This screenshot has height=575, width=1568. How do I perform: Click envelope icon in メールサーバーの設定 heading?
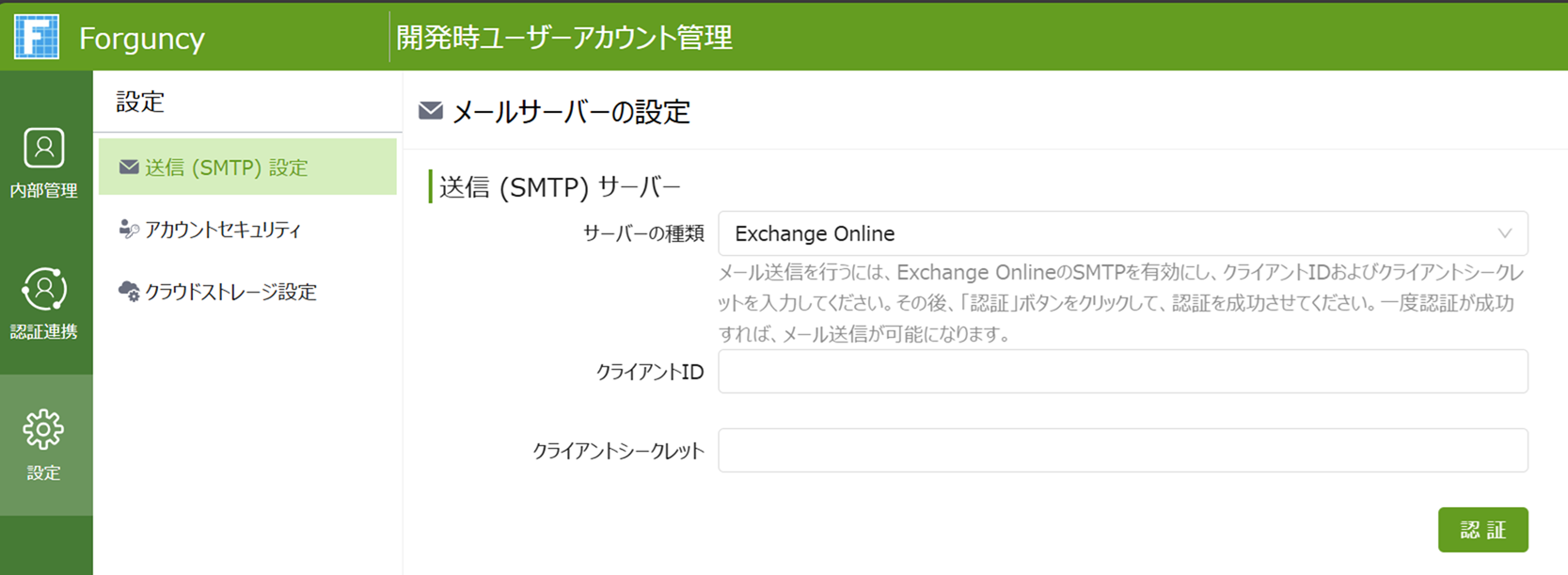(x=431, y=111)
